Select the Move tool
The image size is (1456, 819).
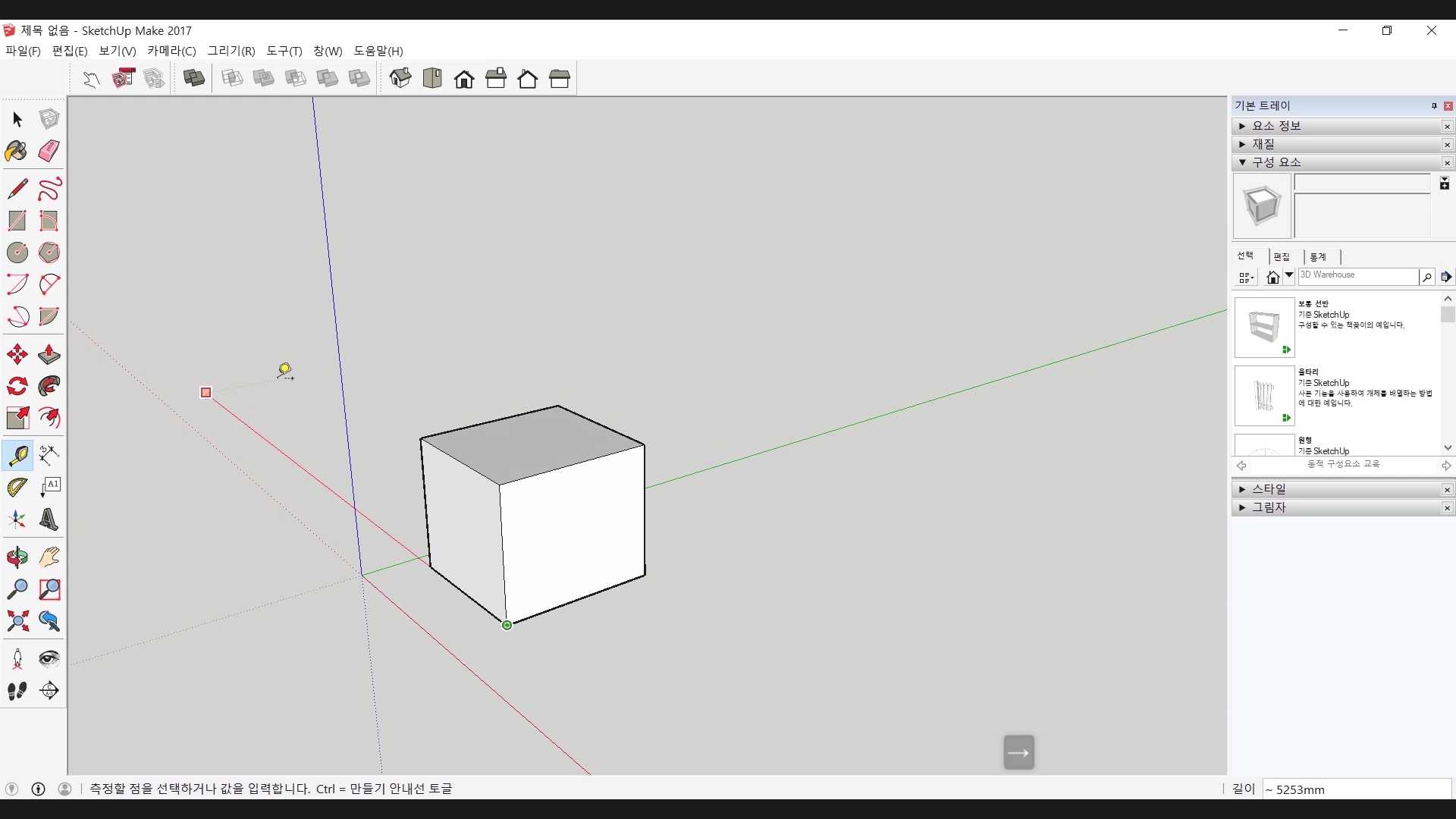point(17,354)
